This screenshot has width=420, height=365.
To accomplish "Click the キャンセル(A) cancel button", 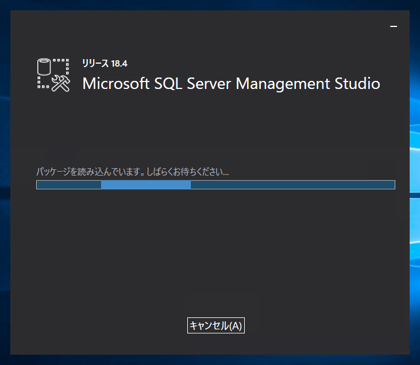I will pyautogui.click(x=216, y=325).
